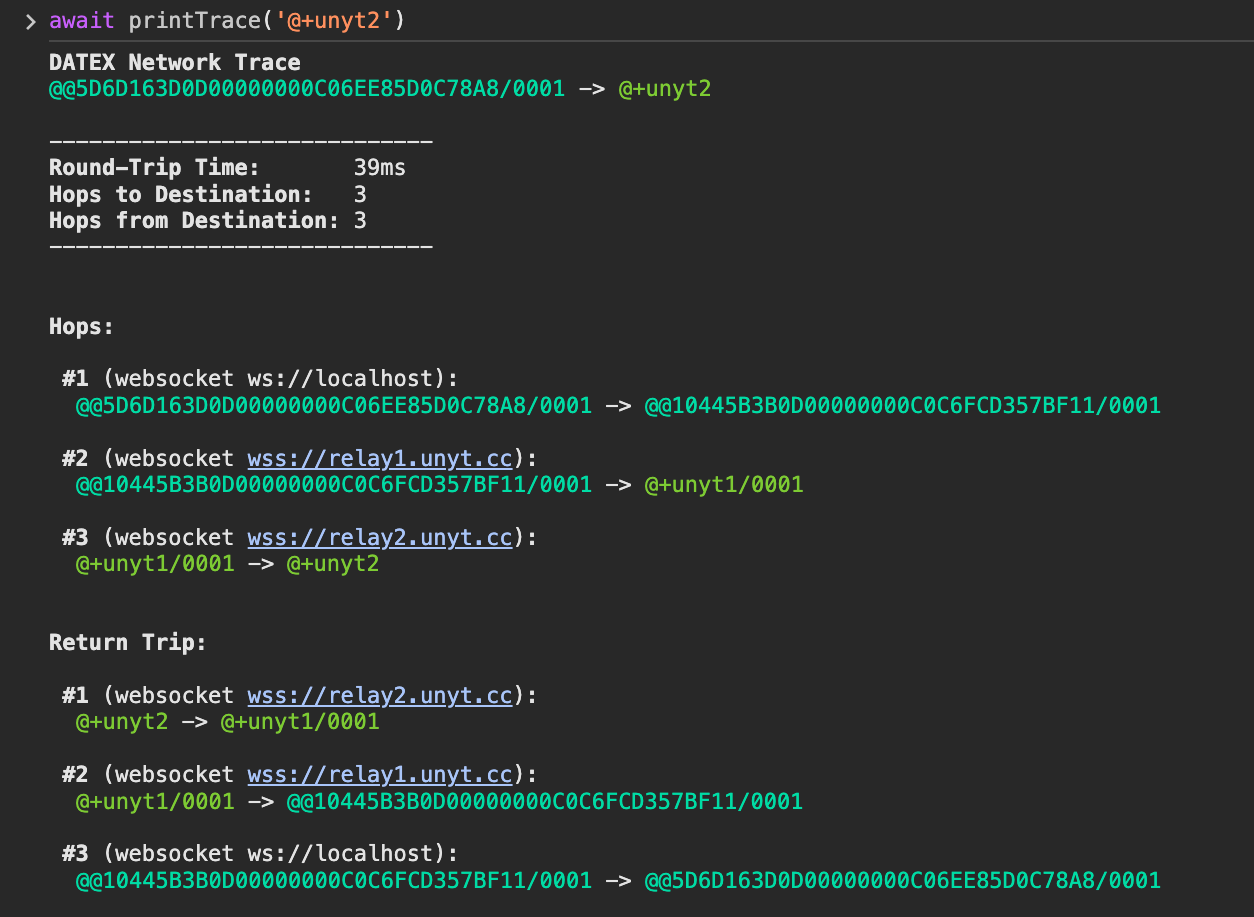Open relay1.unyt.cc link in Return Trip #2
Viewport: 1254px width, 917px height.
pos(380,774)
